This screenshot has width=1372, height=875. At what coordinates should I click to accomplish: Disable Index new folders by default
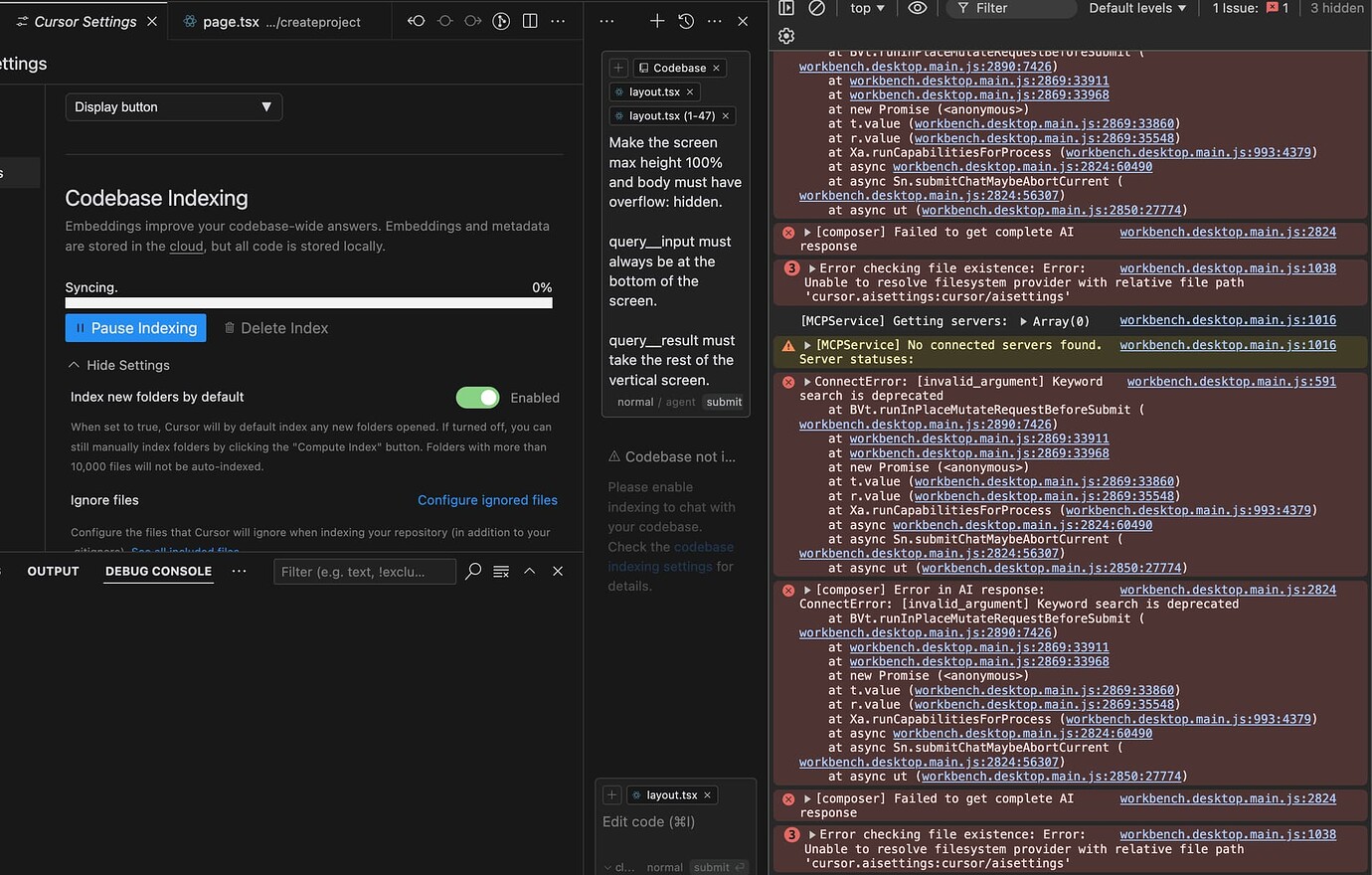pos(477,397)
